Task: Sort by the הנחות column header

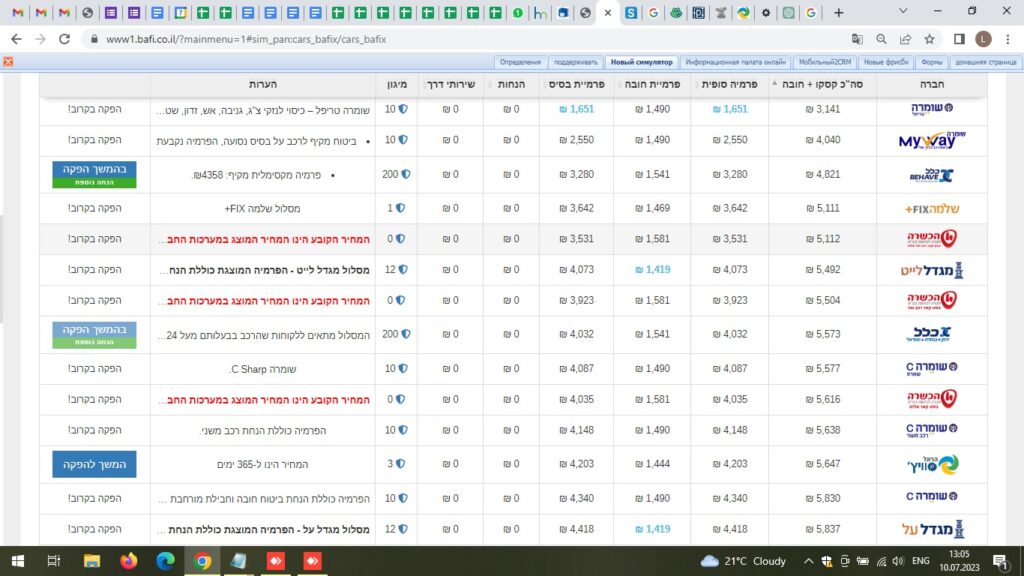Action: click(511, 84)
